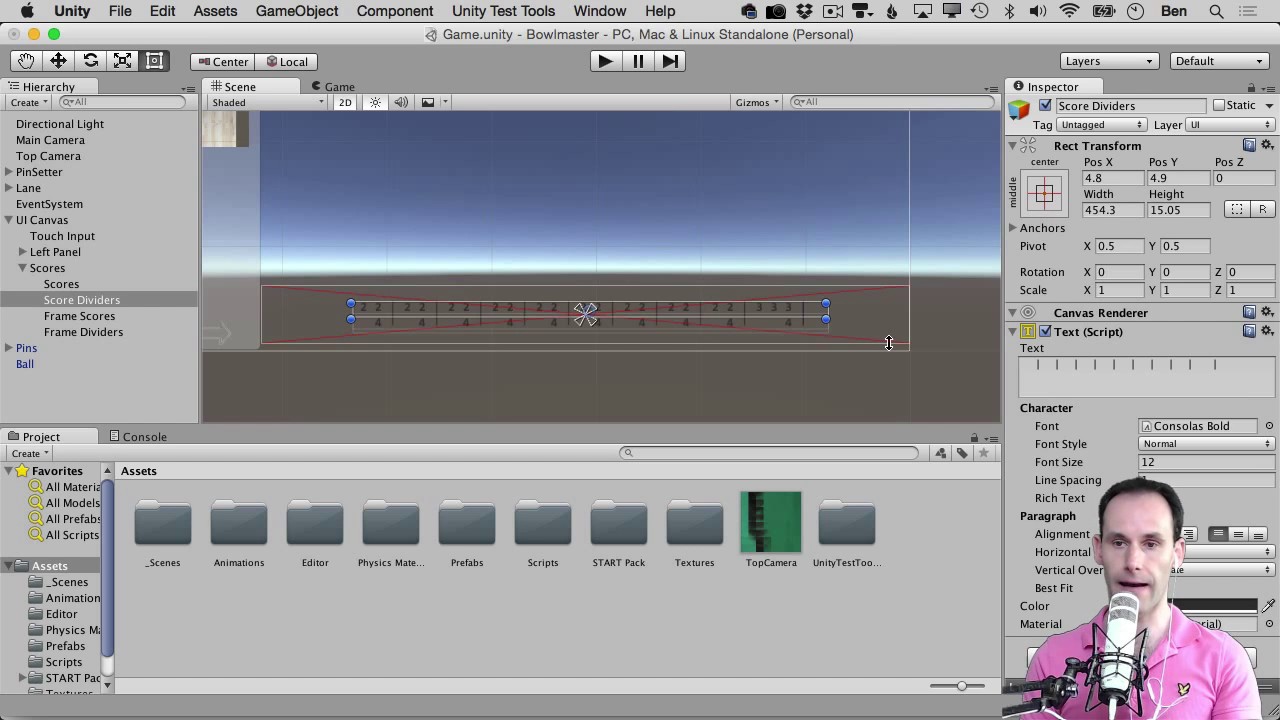The width and height of the screenshot is (1280, 720).
Task: Toggle scene lighting sun icon
Action: [375, 102]
